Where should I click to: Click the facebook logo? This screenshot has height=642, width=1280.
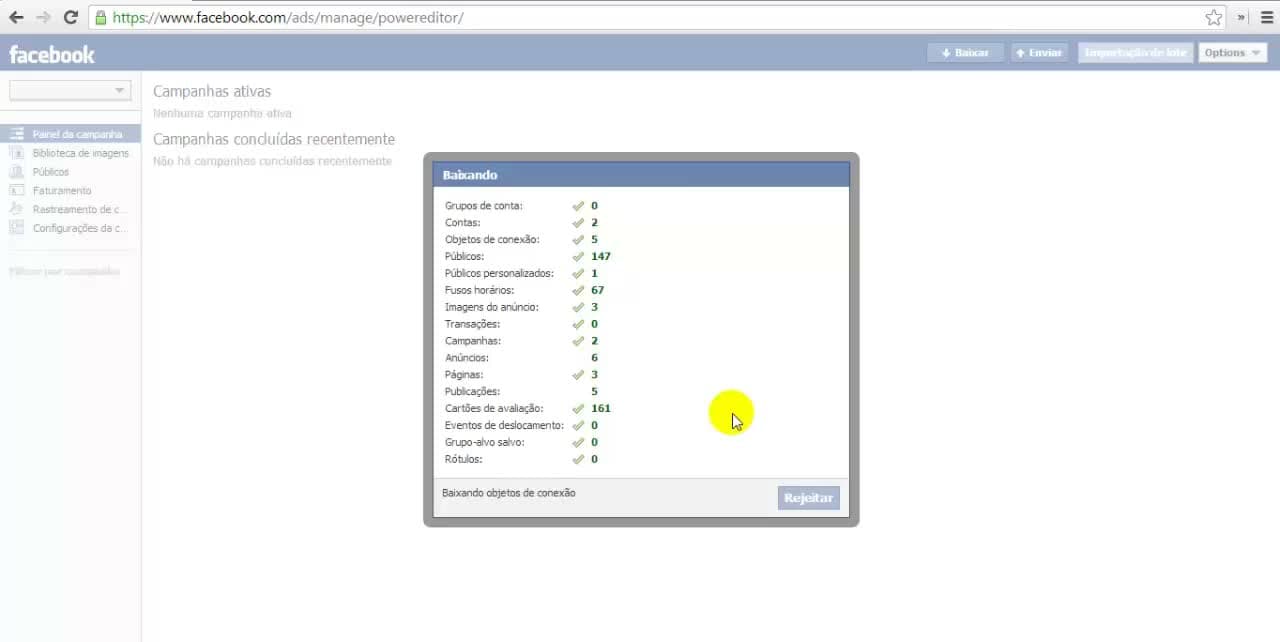52,54
